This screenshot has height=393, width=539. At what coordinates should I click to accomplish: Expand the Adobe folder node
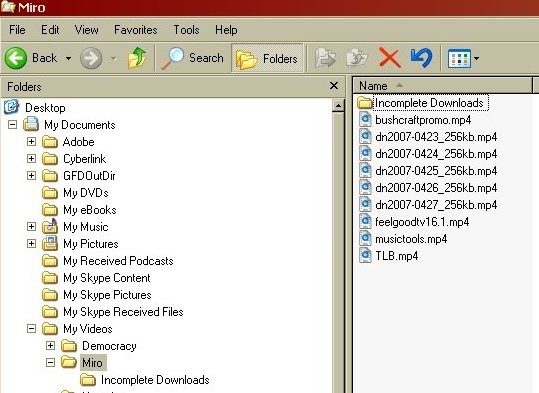click(x=31, y=141)
